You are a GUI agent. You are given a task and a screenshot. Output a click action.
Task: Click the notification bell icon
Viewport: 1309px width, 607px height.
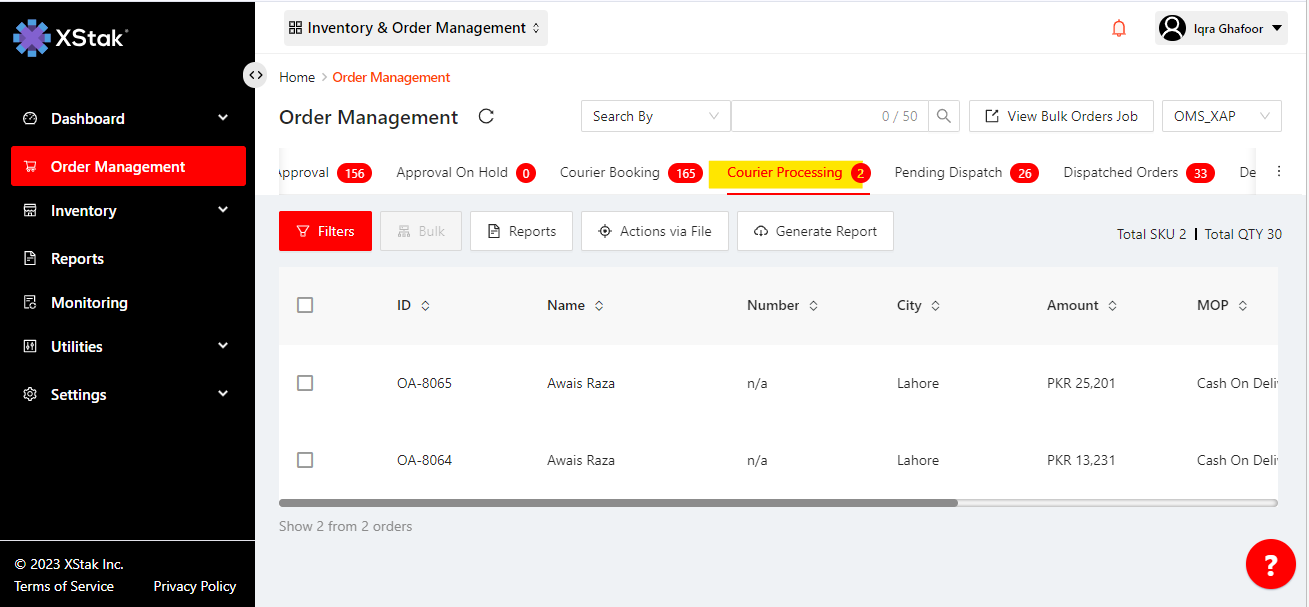pyautogui.click(x=1119, y=28)
